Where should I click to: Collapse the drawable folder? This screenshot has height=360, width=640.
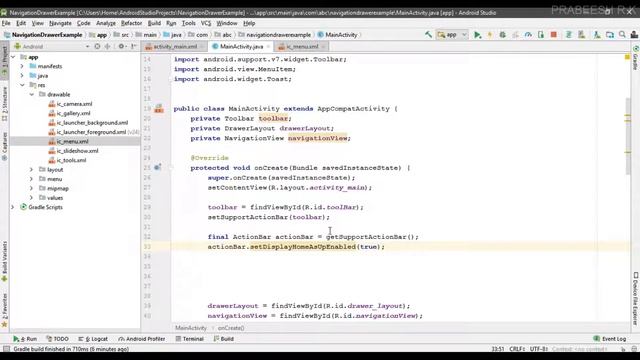coord(31,94)
